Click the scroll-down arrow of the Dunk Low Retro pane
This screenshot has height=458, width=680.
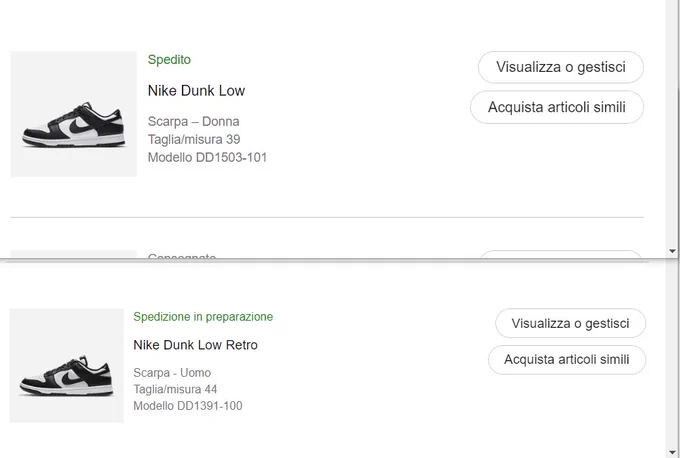pos(672,452)
